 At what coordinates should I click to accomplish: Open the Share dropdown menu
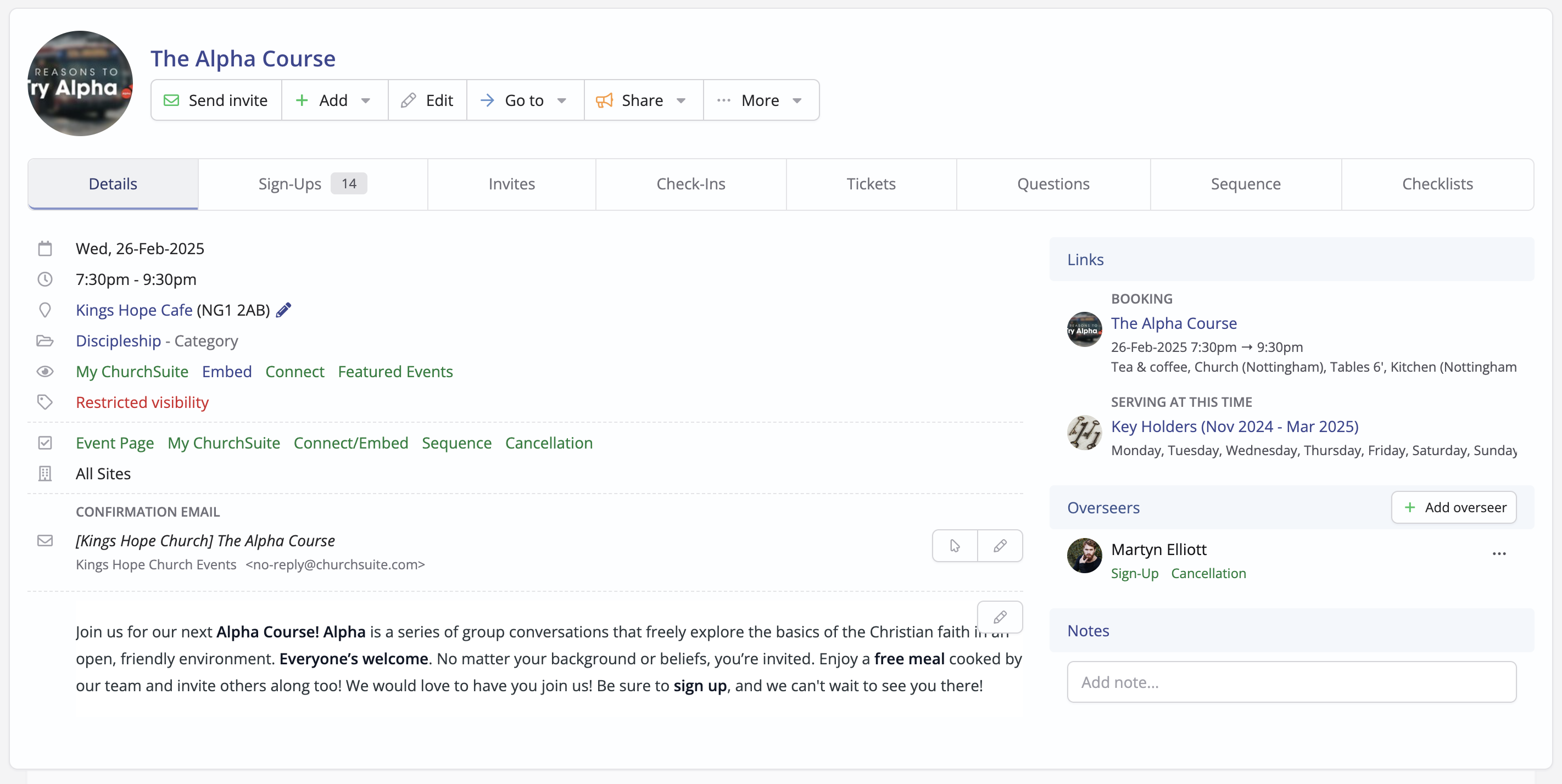[643, 100]
